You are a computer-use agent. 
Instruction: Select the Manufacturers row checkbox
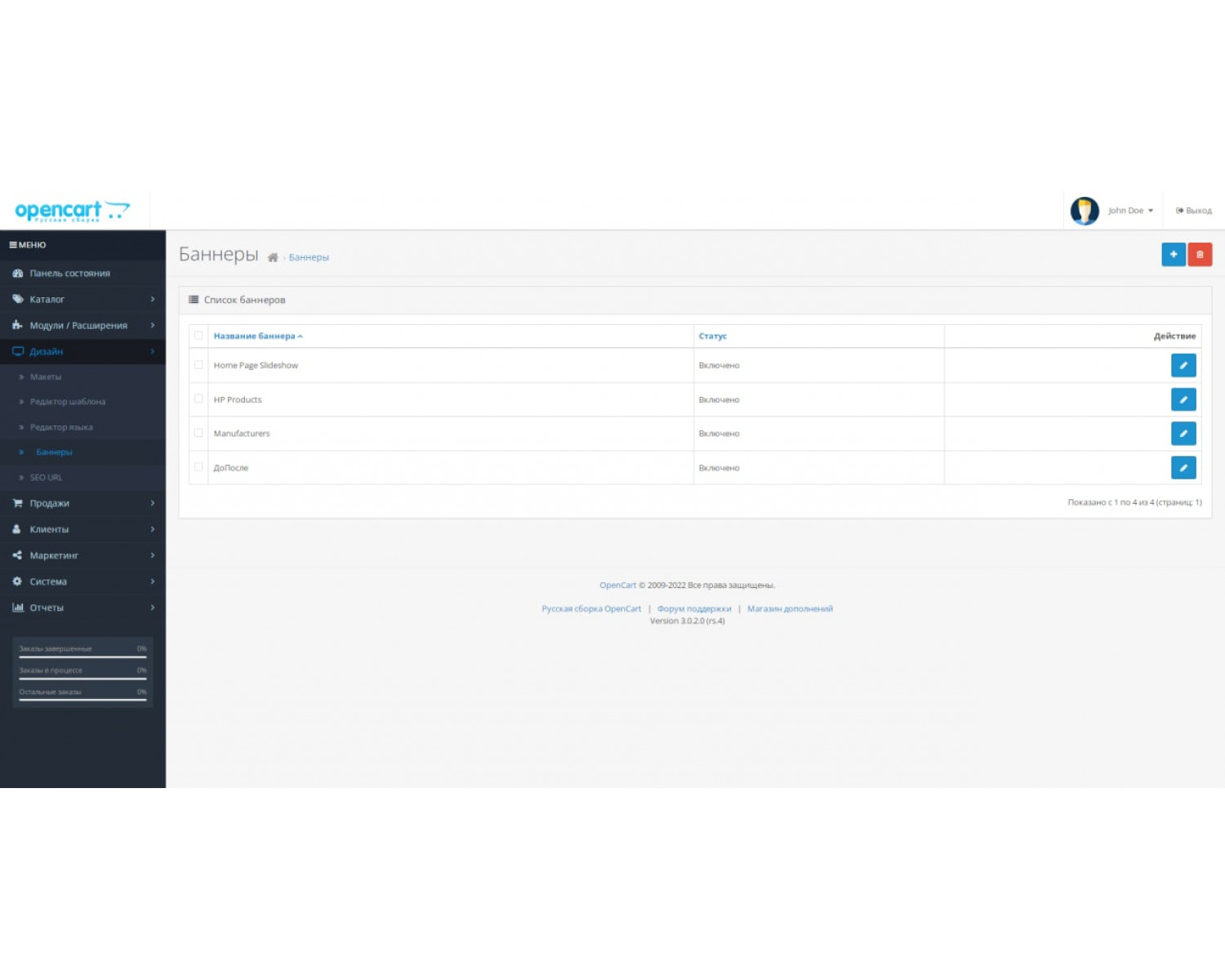[198, 434]
